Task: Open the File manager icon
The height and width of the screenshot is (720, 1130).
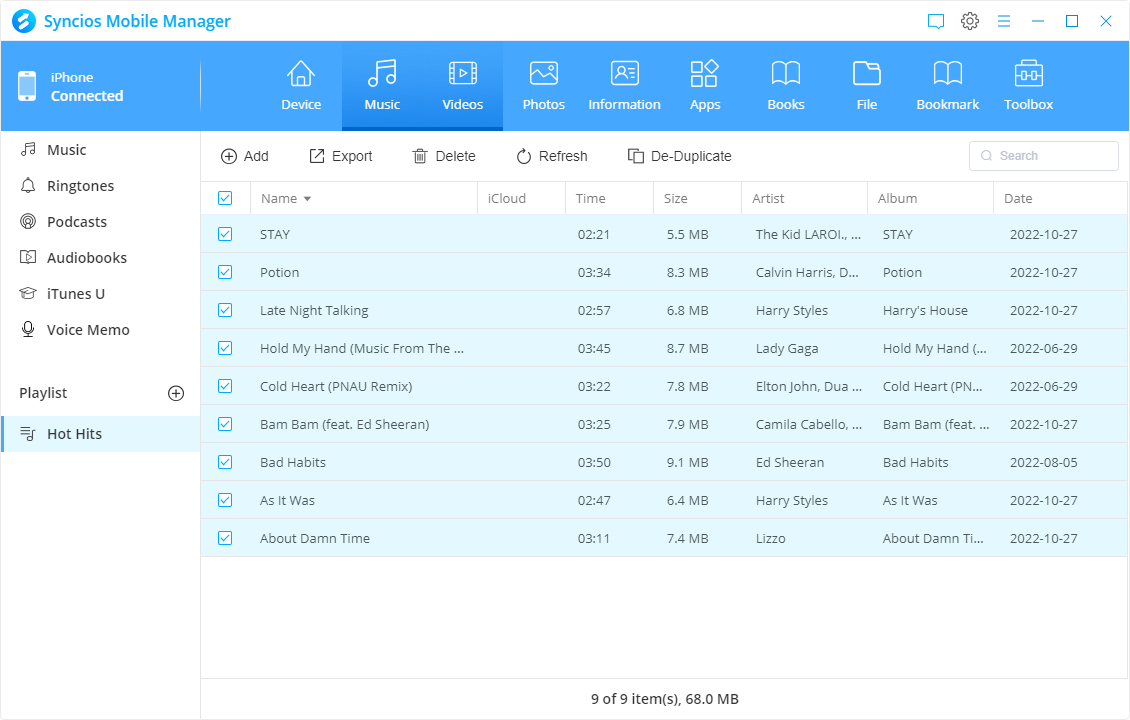Action: pyautogui.click(x=866, y=74)
